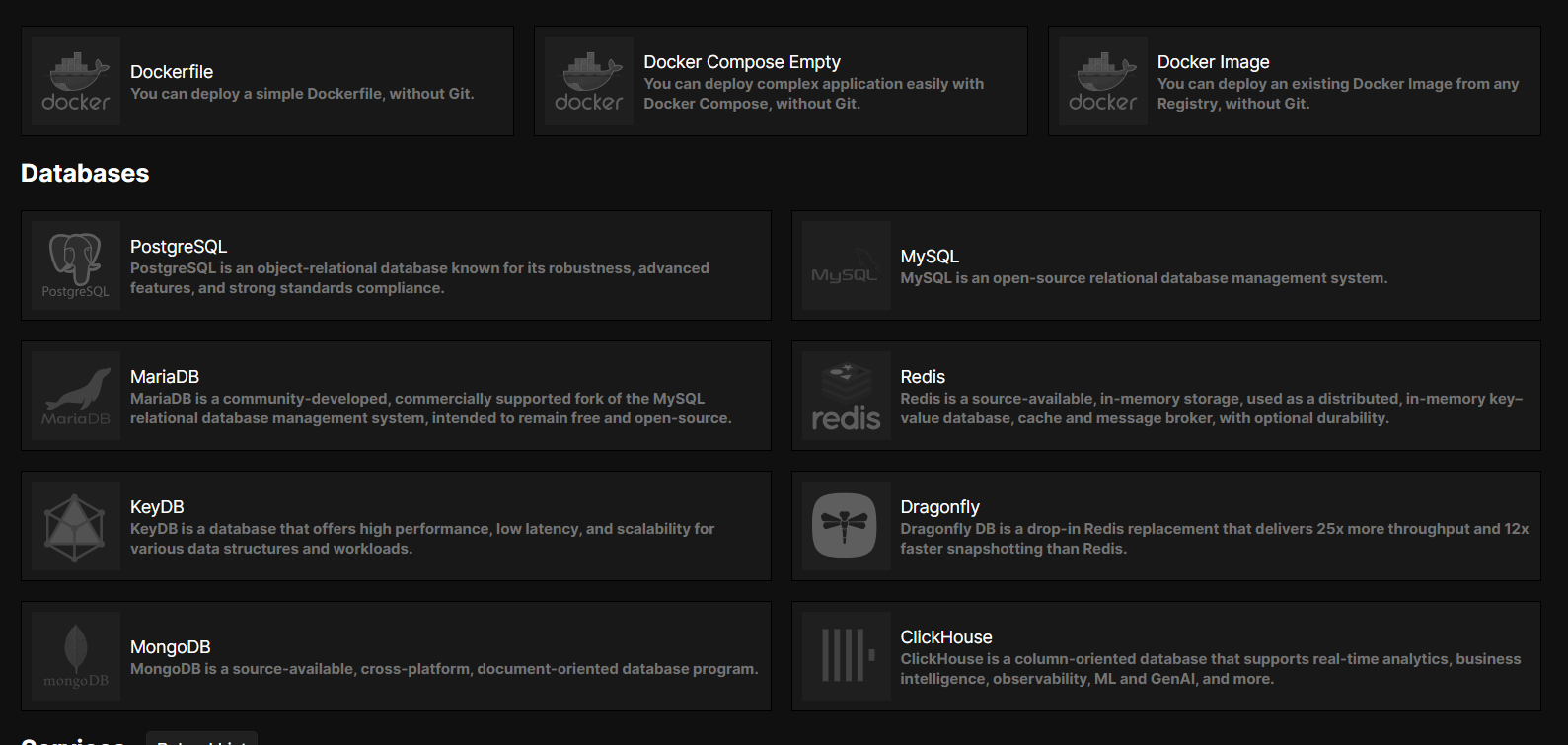Click the Redis logo icon
The height and width of the screenshot is (745, 1568).
click(846, 396)
